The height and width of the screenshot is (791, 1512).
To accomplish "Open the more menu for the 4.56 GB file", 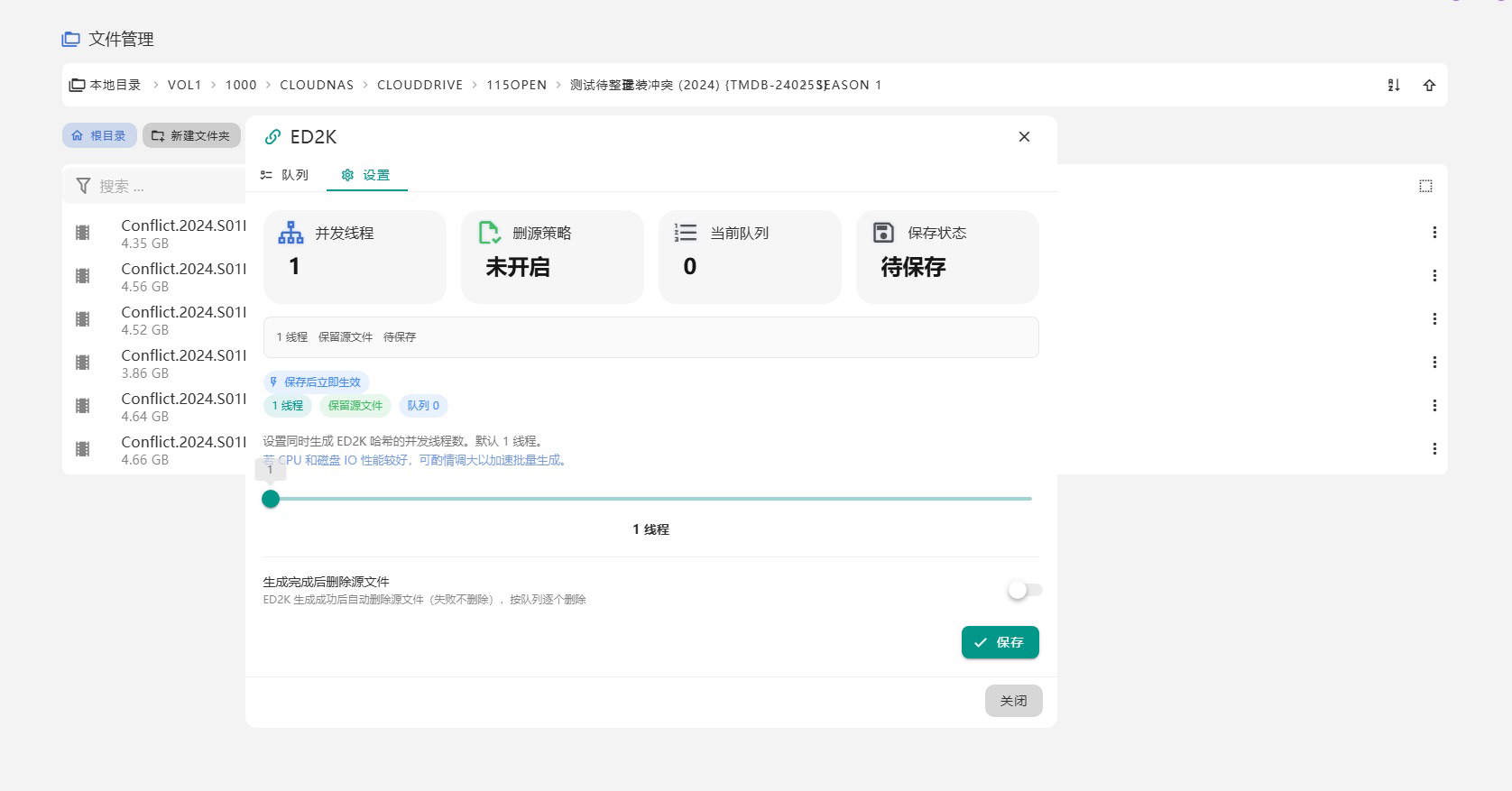I will pos(1434,276).
